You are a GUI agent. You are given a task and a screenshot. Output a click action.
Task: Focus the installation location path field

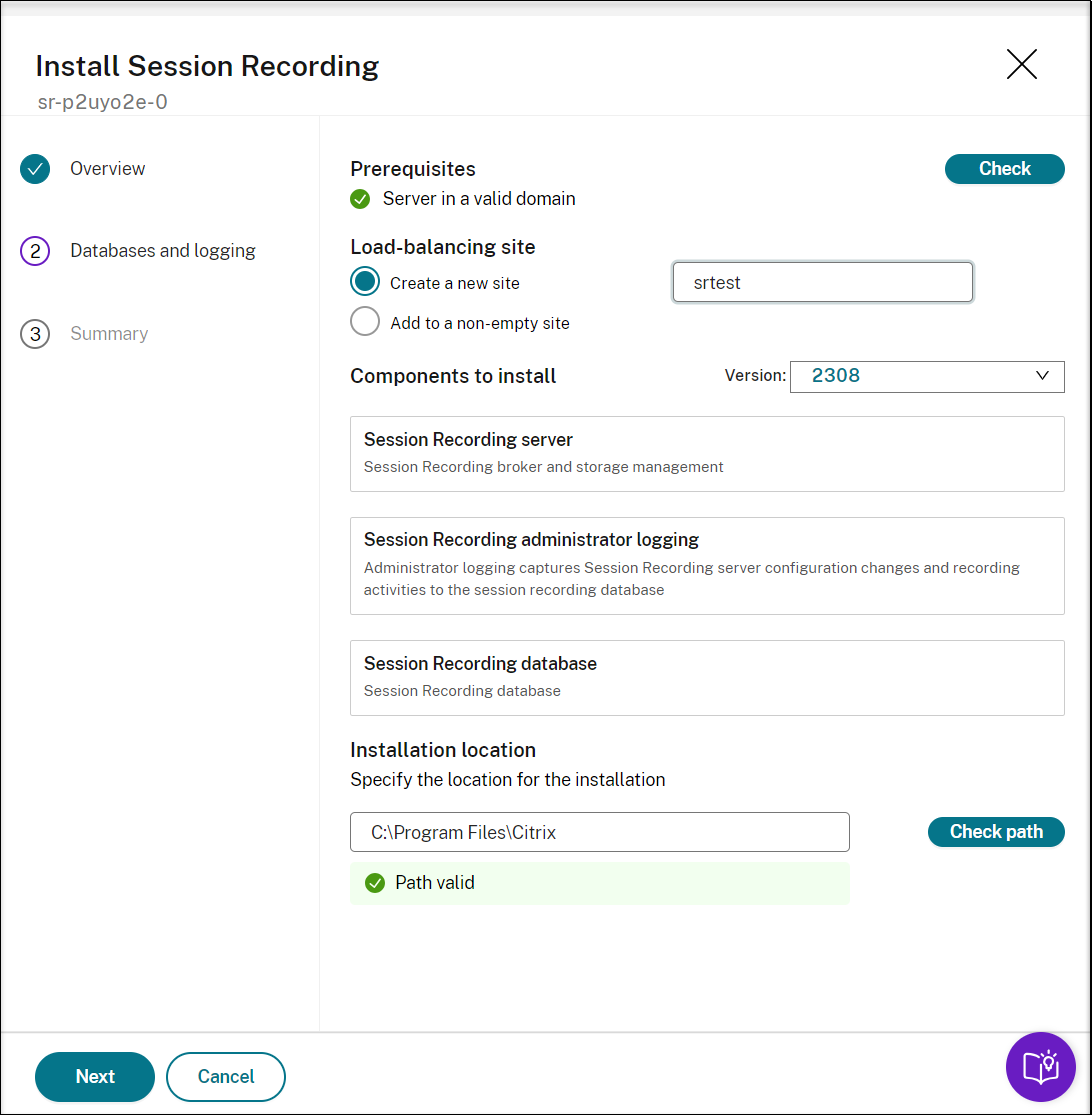pyautogui.click(x=599, y=832)
